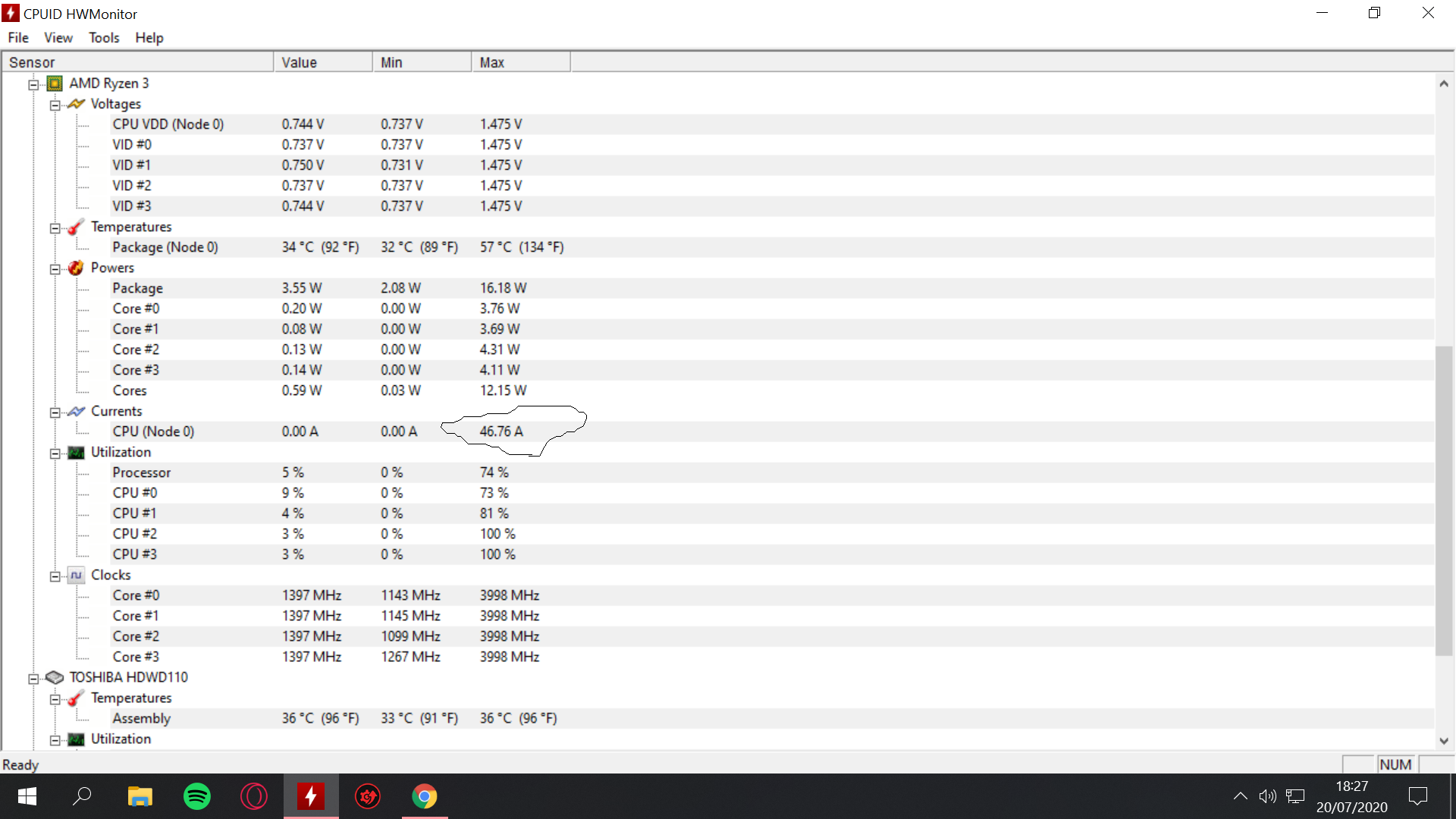Click the NUM indicator in status bar
Viewport: 1456px width, 819px height.
[x=1395, y=764]
